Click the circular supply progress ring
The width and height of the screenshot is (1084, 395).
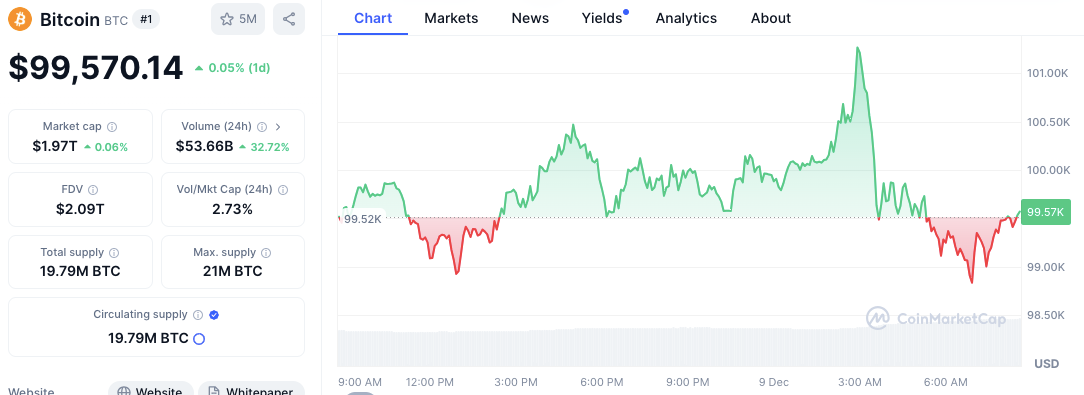(199, 339)
